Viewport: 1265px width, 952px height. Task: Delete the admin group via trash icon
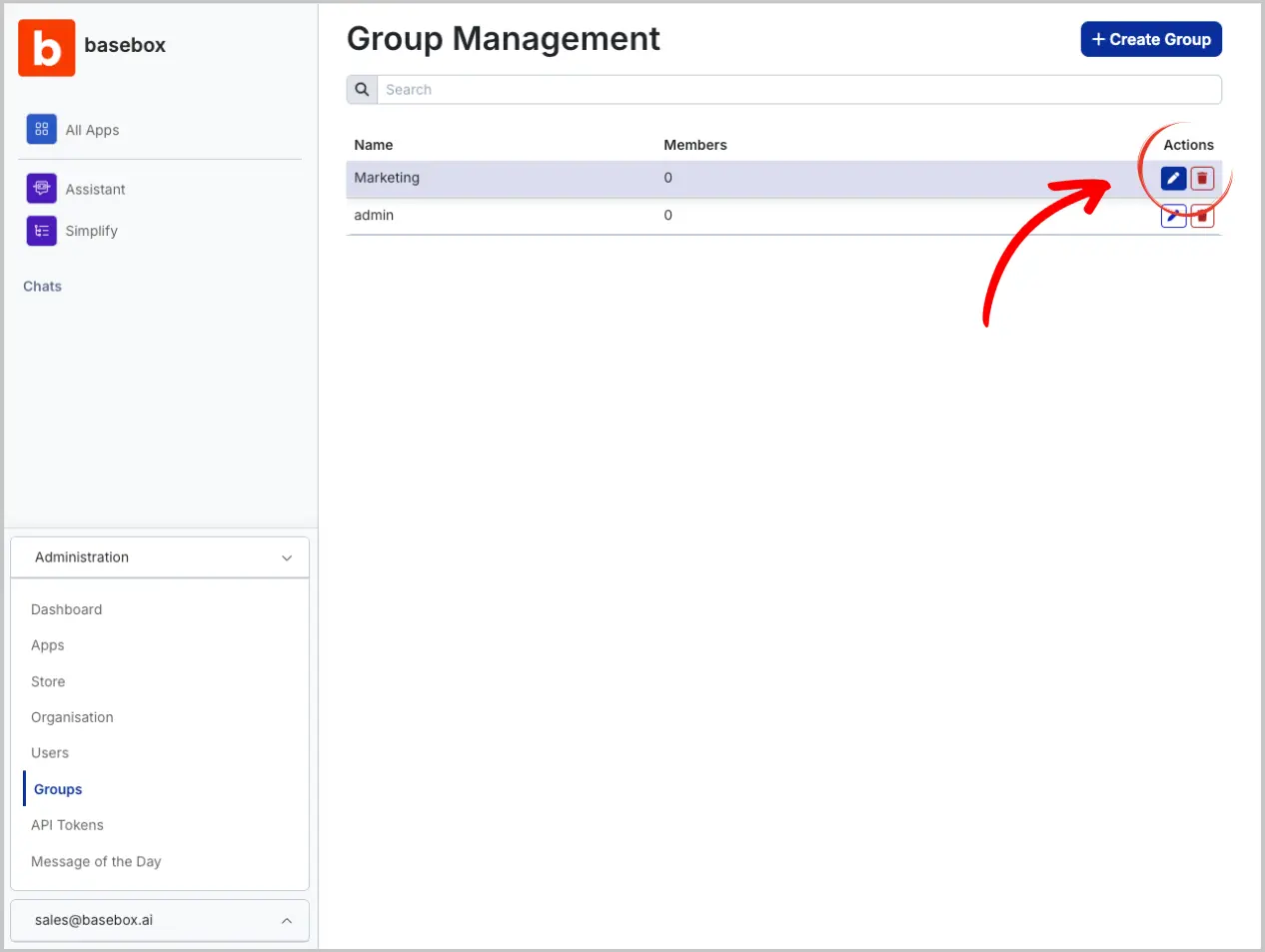[x=1202, y=216]
